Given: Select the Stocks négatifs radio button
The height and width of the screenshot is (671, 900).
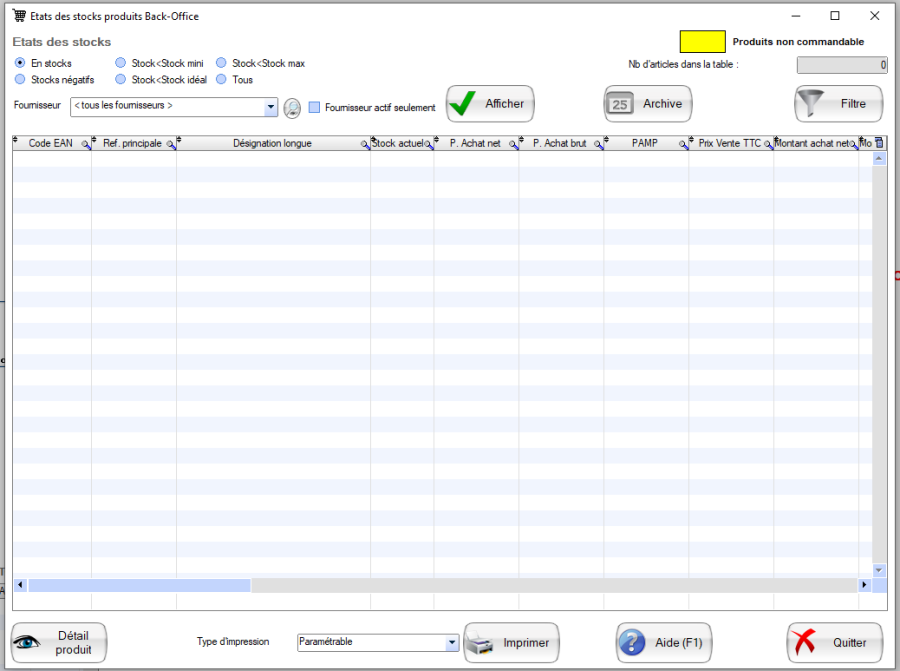Looking at the screenshot, I should [x=19, y=79].
